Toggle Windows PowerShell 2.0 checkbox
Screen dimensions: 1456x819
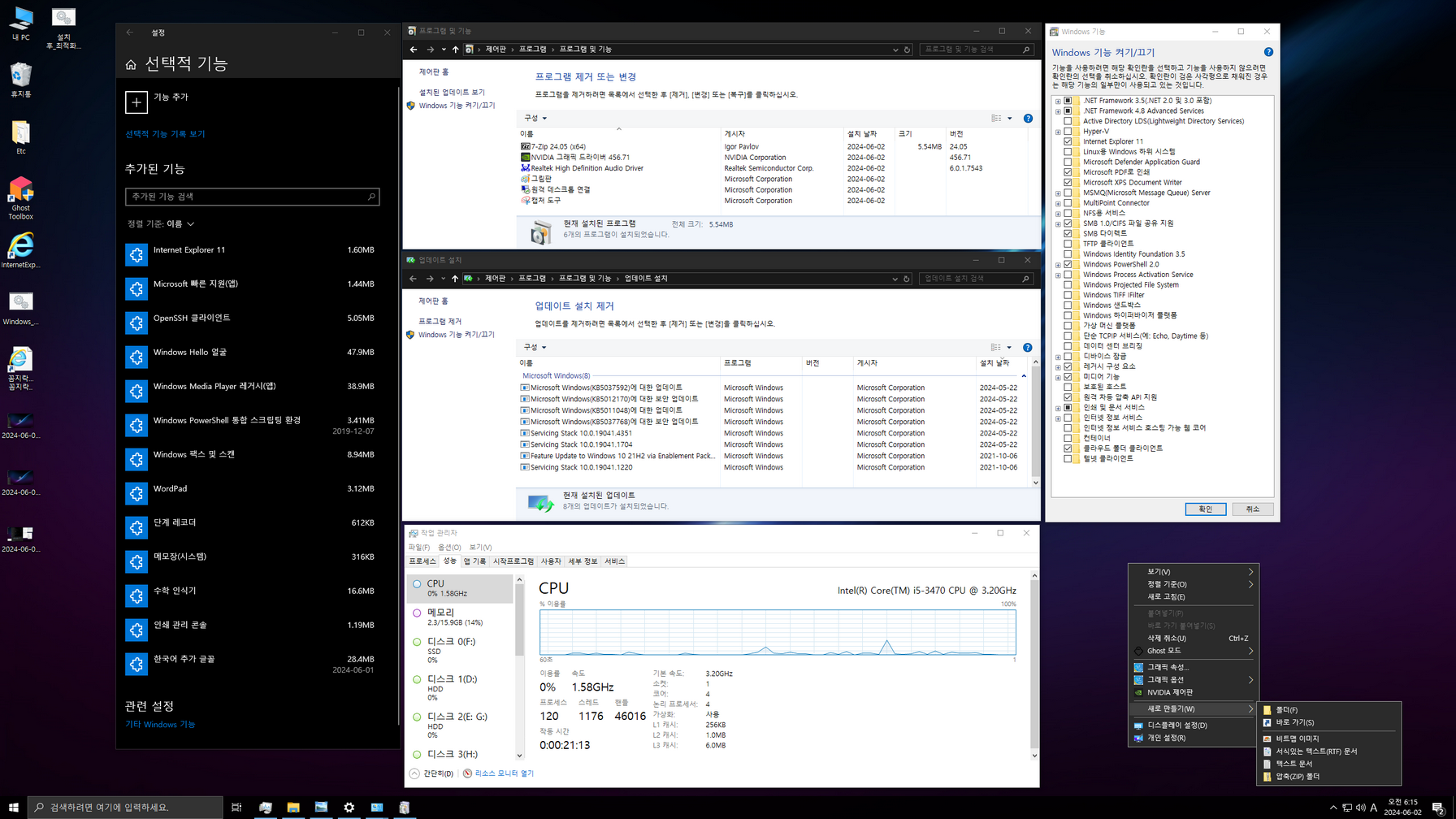(1068, 264)
